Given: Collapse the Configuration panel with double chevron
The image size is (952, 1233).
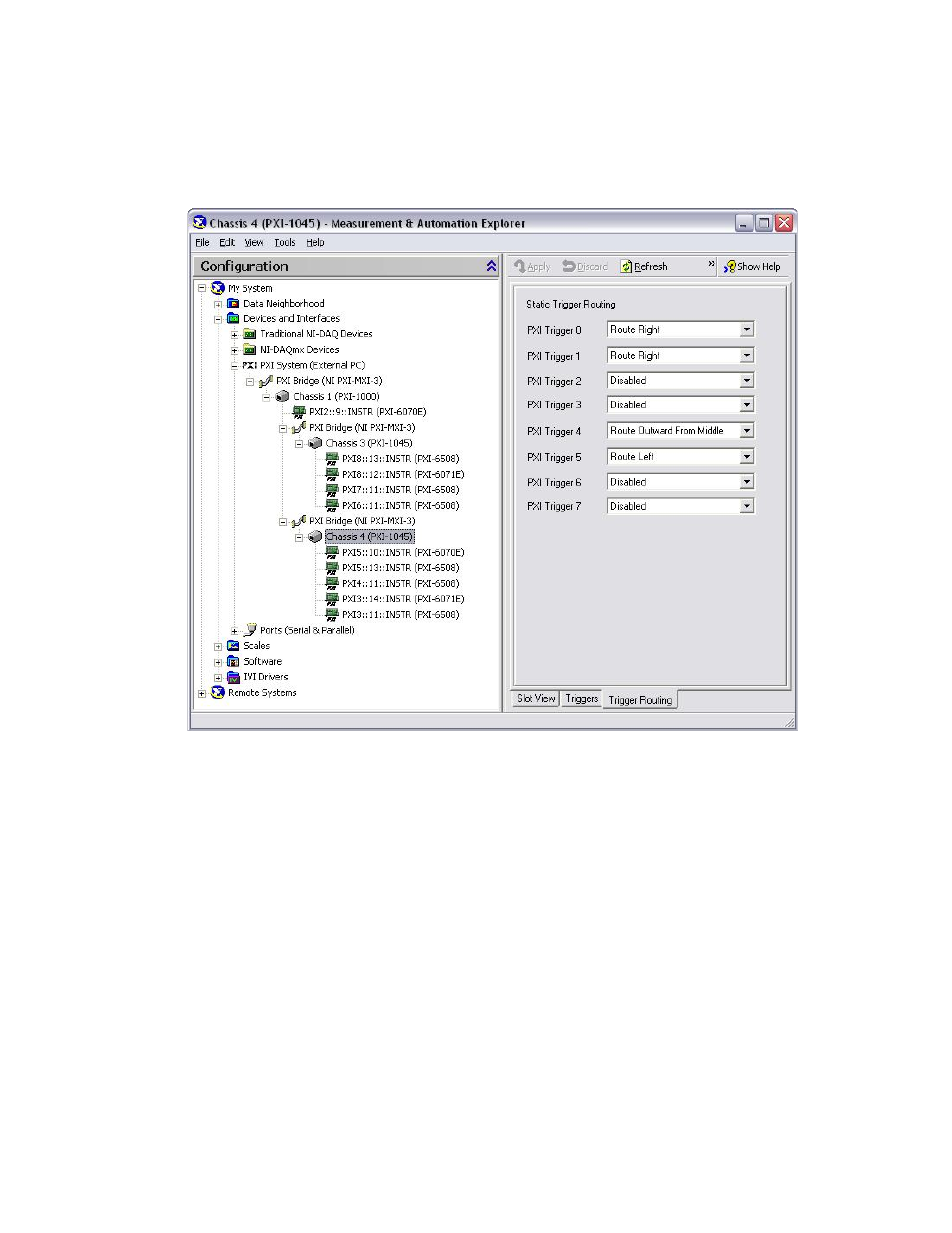Looking at the screenshot, I should pyautogui.click(x=491, y=266).
